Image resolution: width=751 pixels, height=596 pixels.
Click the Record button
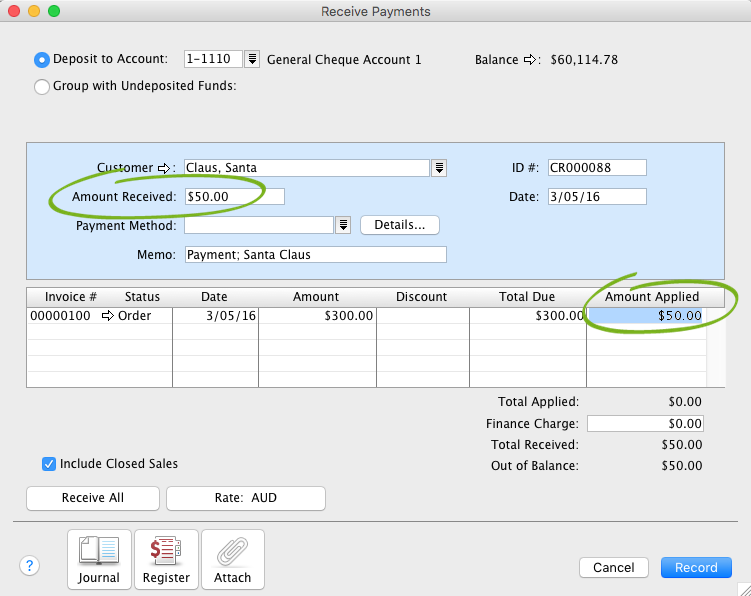pos(696,567)
